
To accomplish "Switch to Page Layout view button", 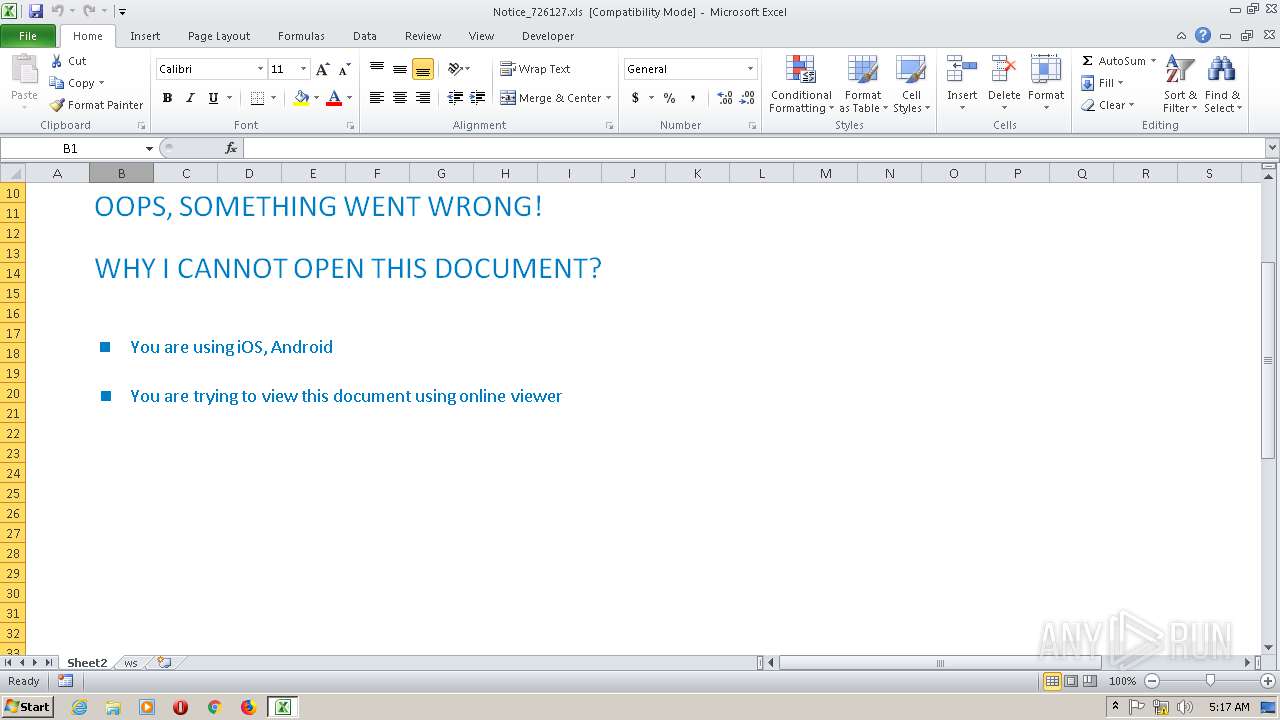I will pos(1071,681).
